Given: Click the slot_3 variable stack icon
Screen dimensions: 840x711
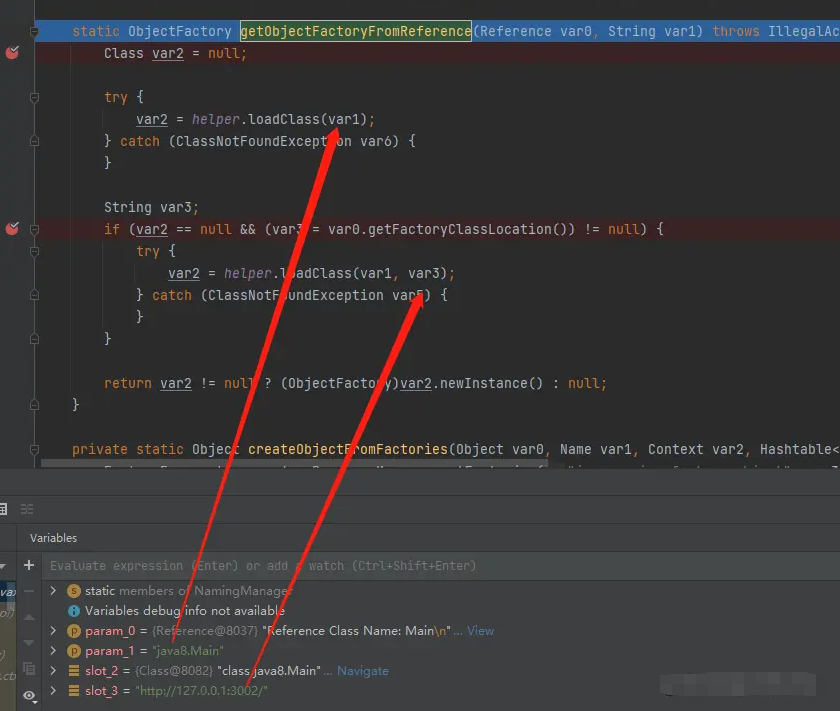Looking at the screenshot, I should point(73,691).
